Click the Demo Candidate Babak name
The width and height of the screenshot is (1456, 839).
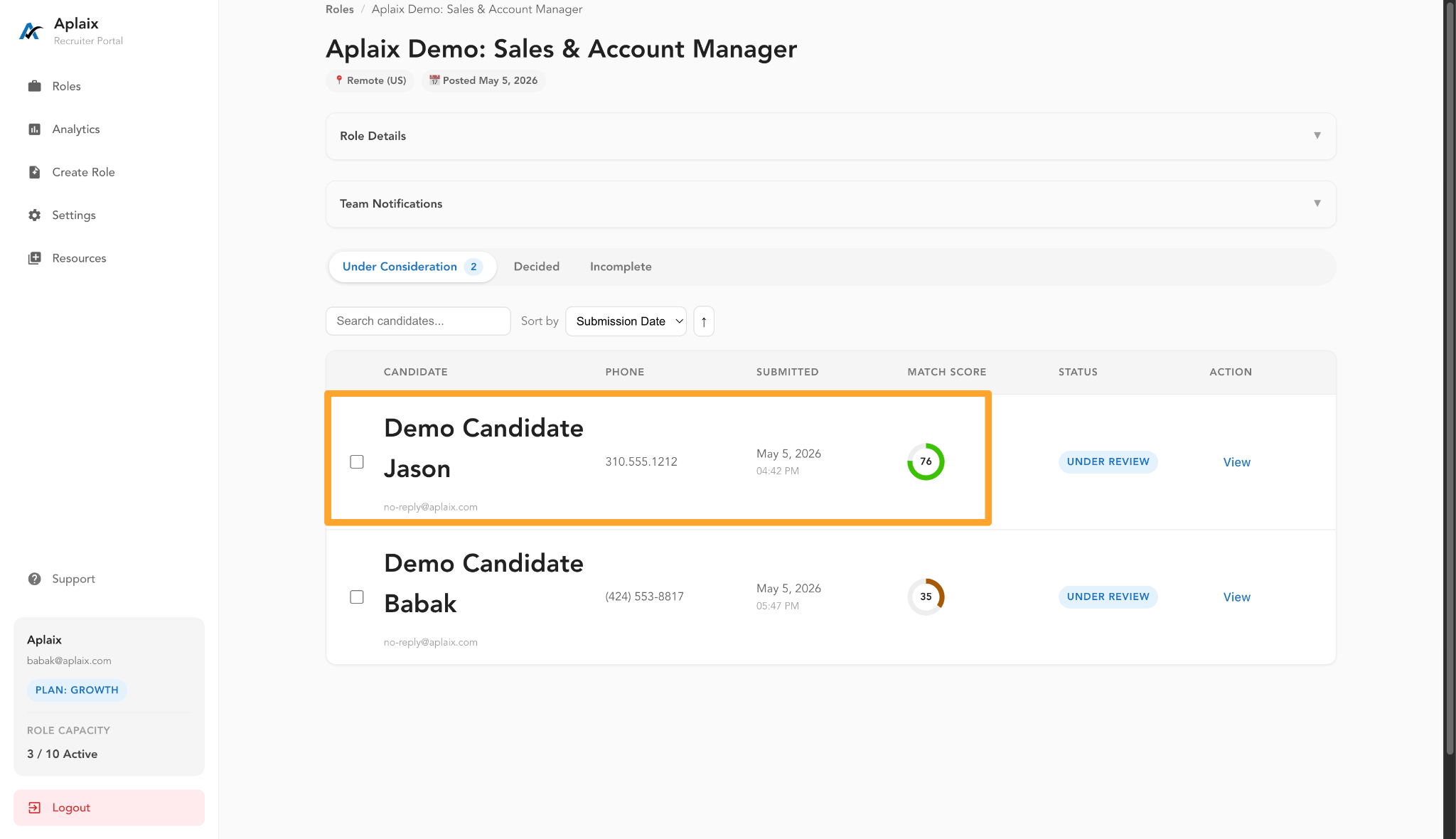pos(483,584)
